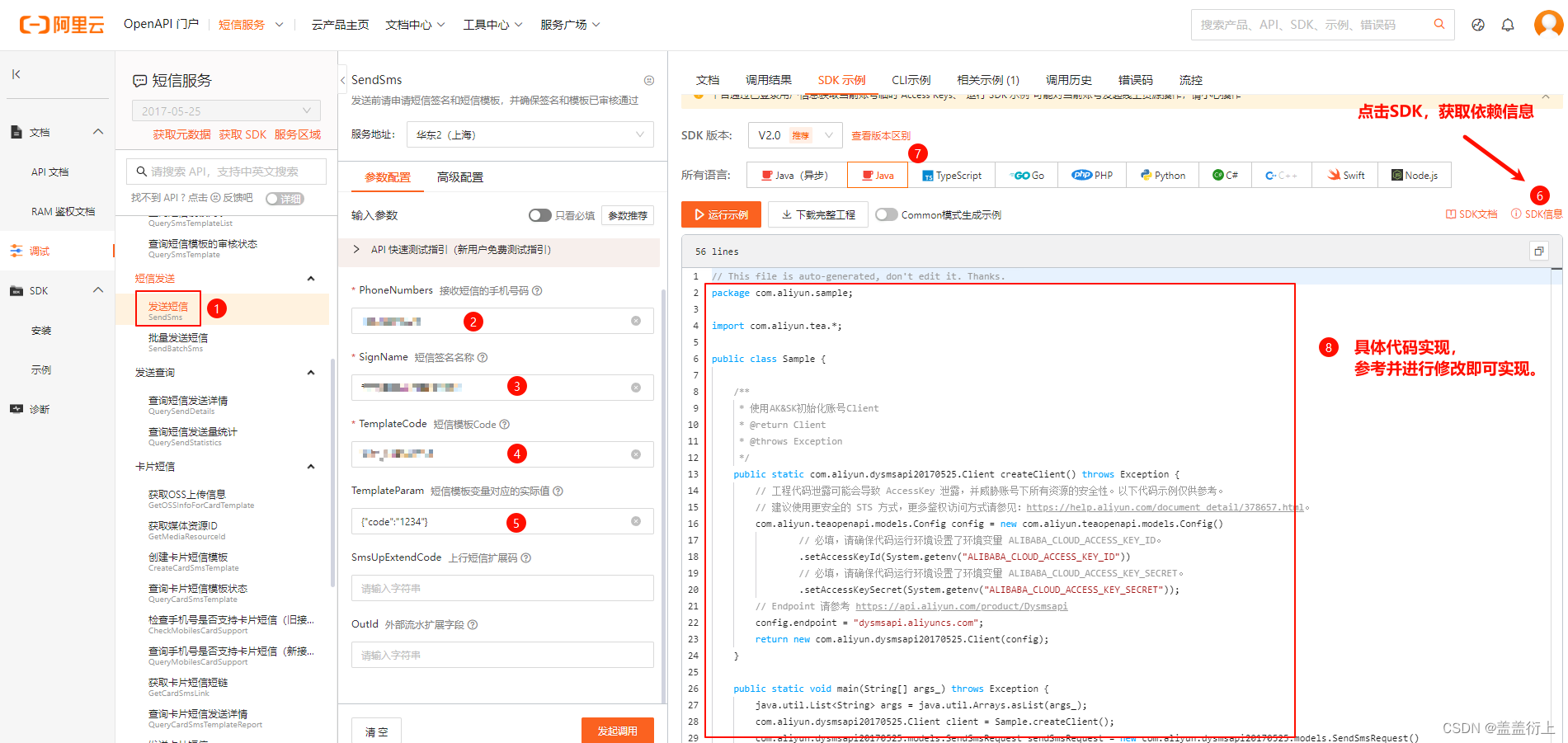Select 批量发送短信 SendBatchSms in API list
This screenshot has height=743, width=1568.
coord(178,342)
